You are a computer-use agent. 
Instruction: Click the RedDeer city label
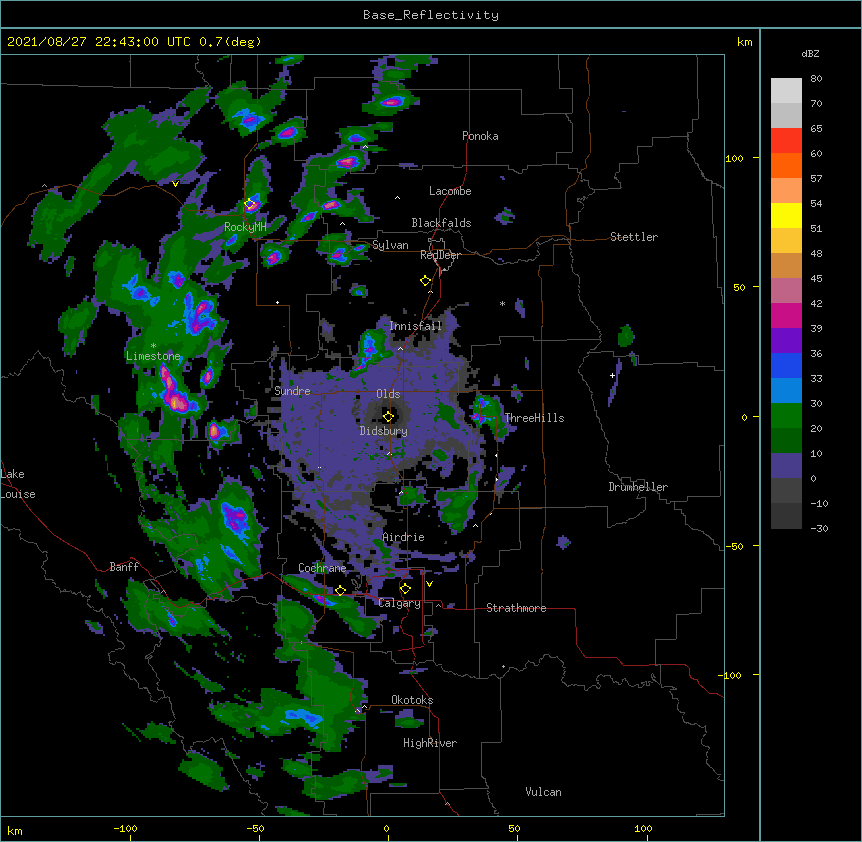440,255
